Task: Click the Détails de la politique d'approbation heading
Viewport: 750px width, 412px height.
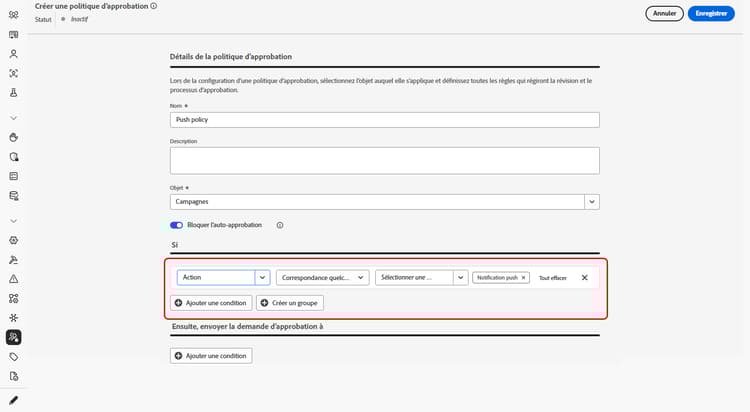Action: point(231,56)
